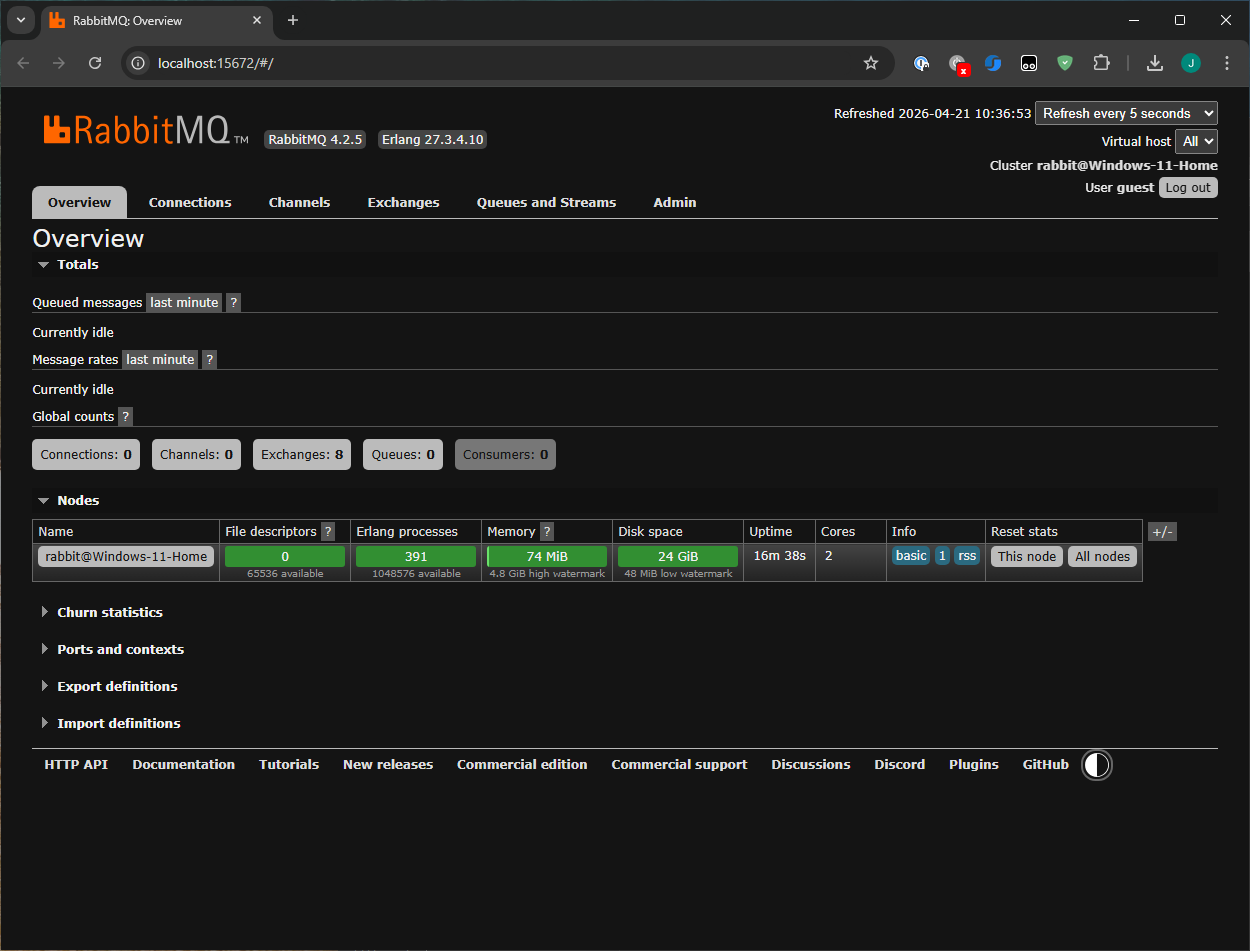Bookmark this page with star icon

pos(870,63)
